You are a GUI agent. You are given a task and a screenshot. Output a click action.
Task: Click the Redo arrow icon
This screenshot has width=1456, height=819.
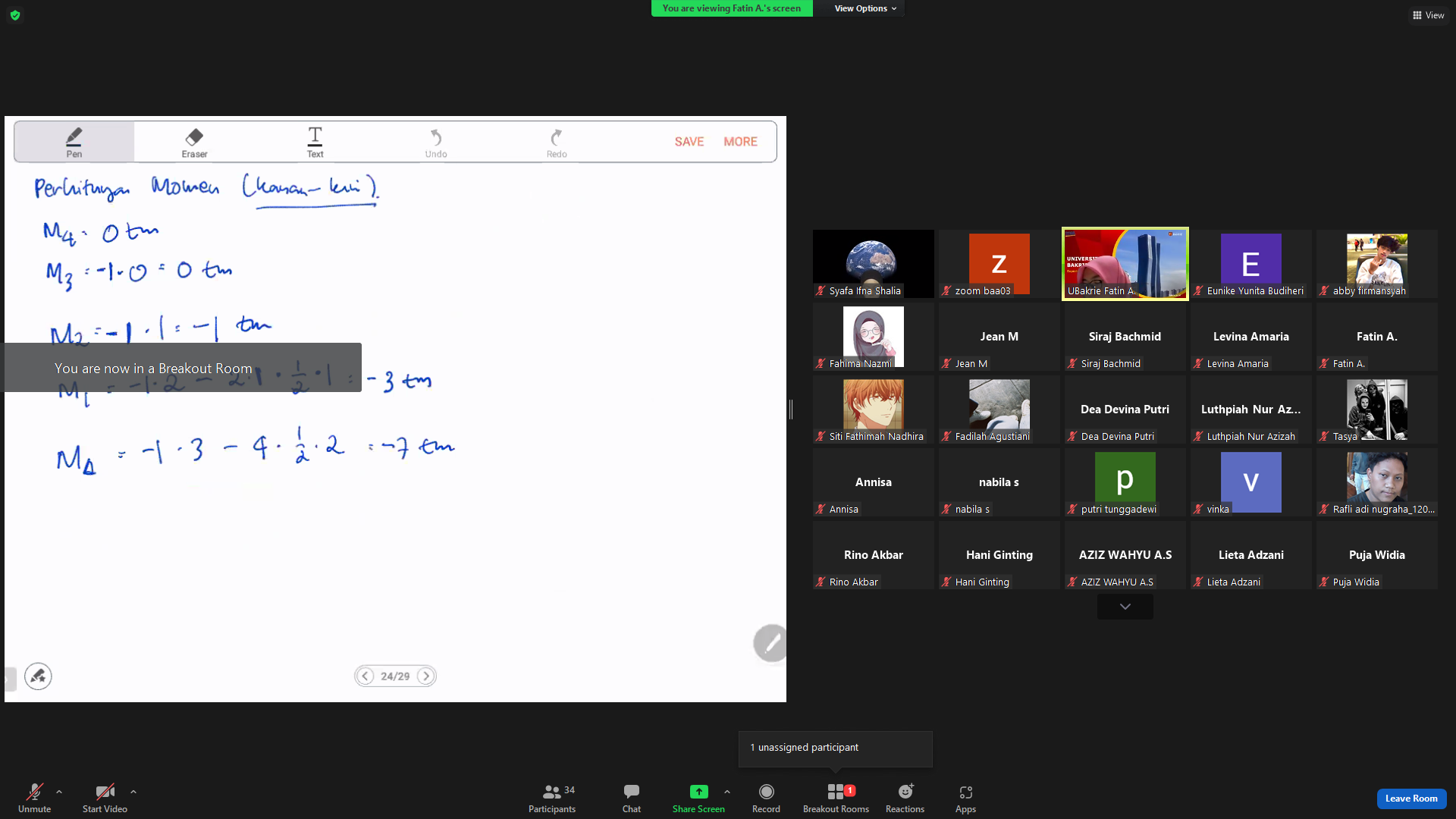(x=557, y=137)
